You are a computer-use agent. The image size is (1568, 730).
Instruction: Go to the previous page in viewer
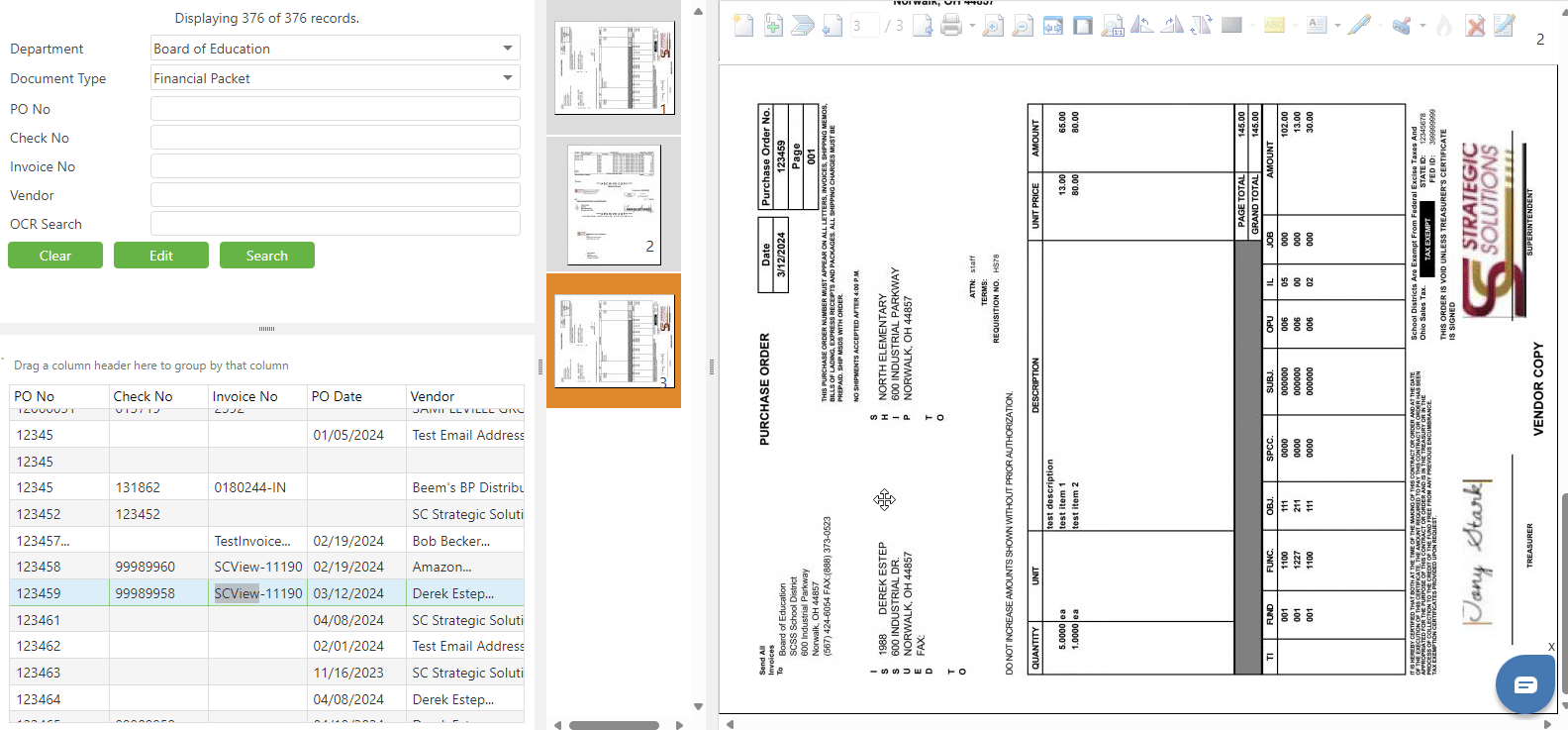[833, 26]
